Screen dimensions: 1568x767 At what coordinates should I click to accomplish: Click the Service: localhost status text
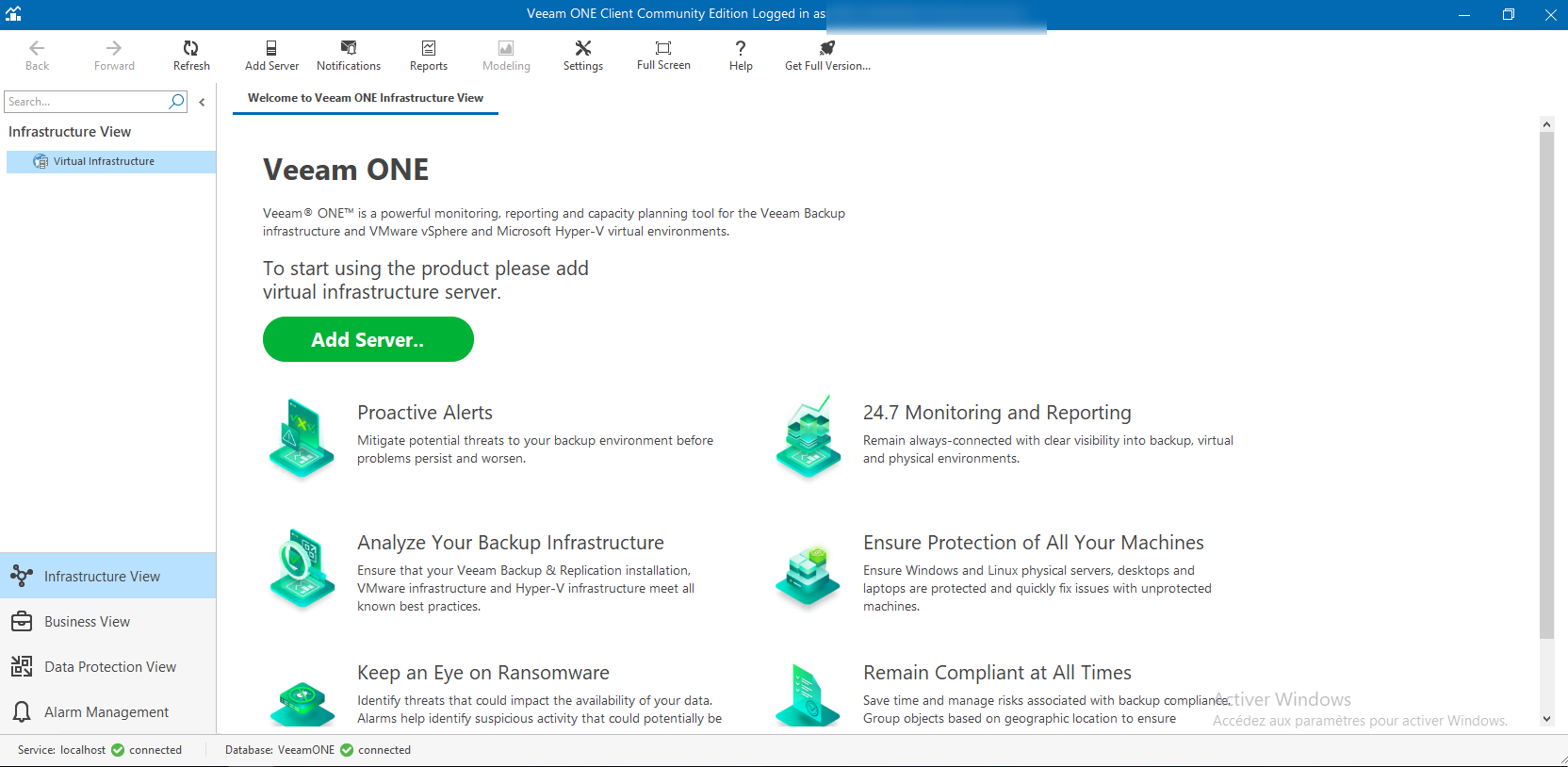pos(61,750)
